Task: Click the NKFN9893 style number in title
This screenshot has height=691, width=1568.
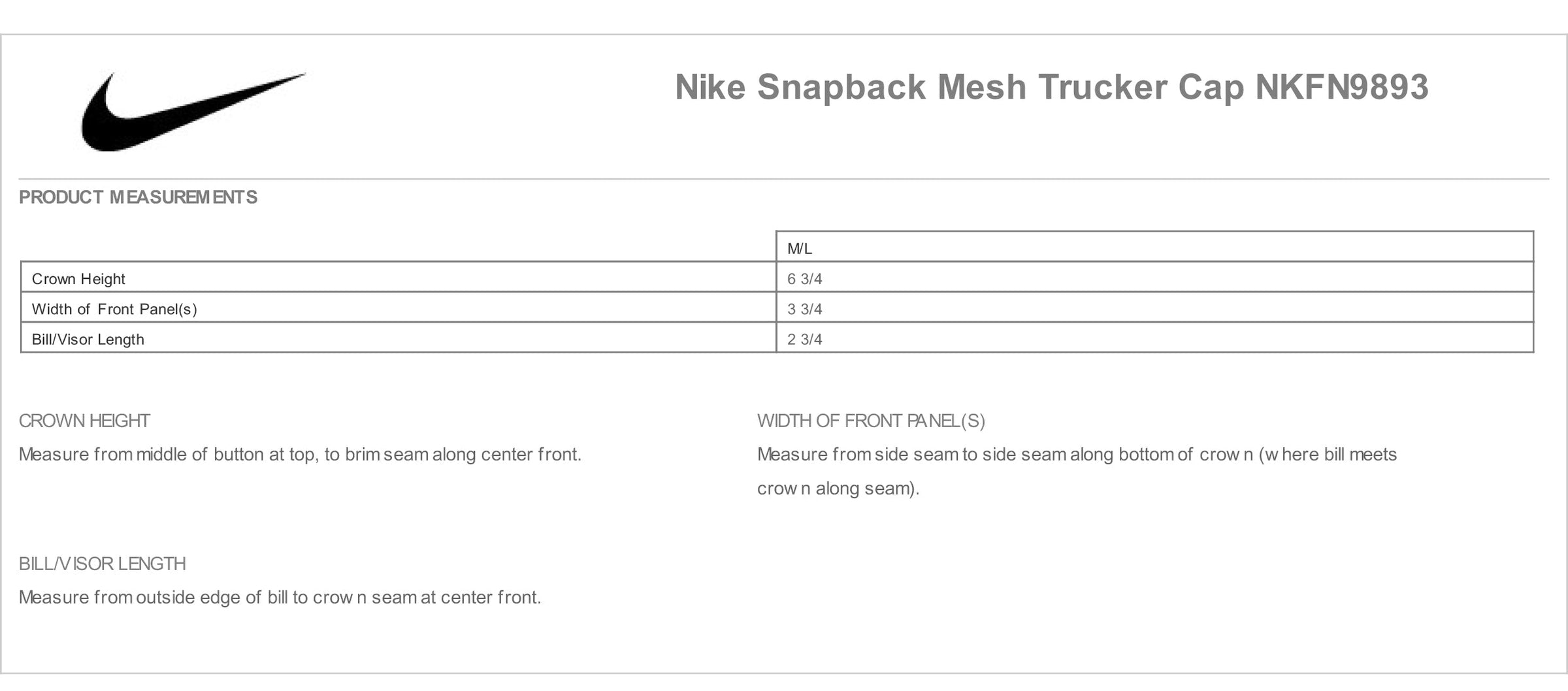Action: (1342, 87)
